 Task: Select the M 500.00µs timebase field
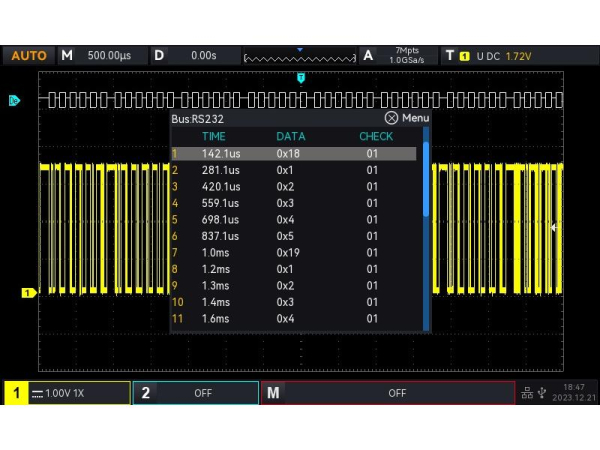[x=102, y=56]
